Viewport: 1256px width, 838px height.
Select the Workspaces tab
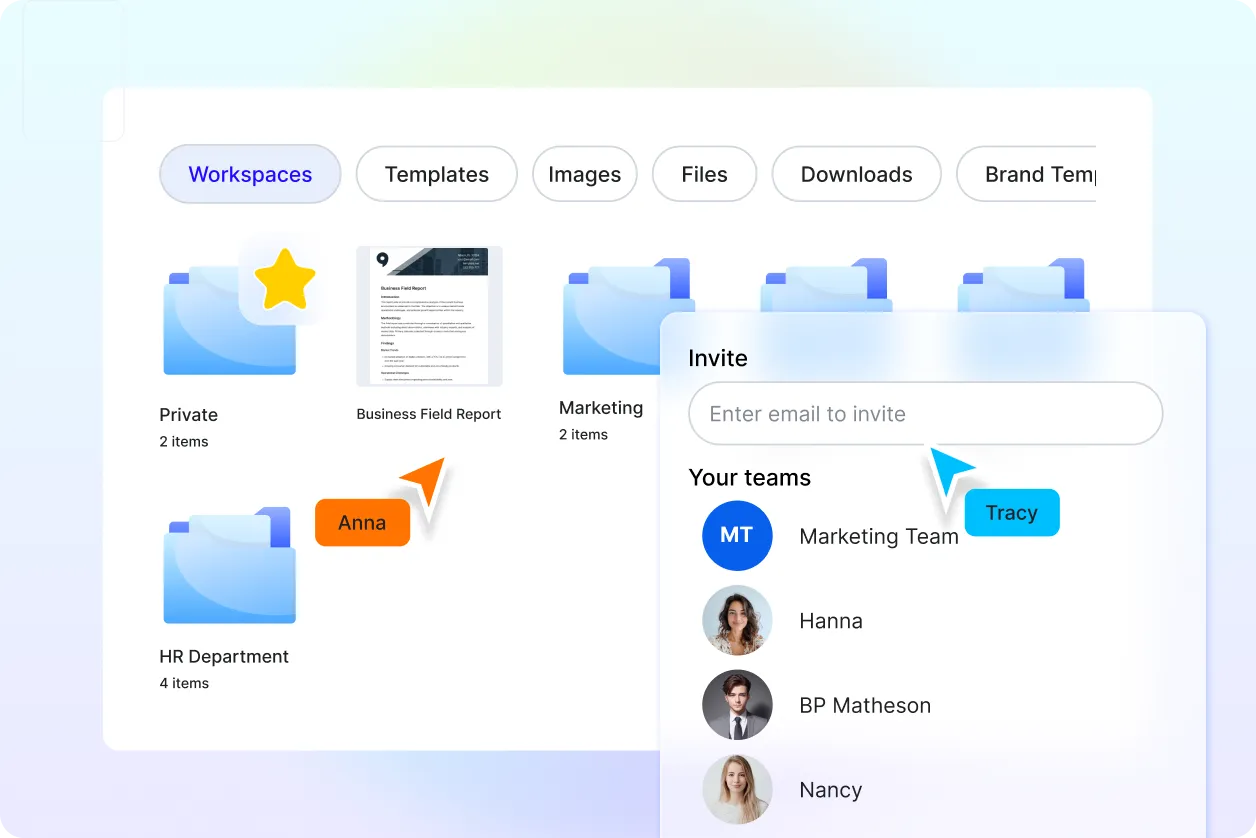coord(249,174)
